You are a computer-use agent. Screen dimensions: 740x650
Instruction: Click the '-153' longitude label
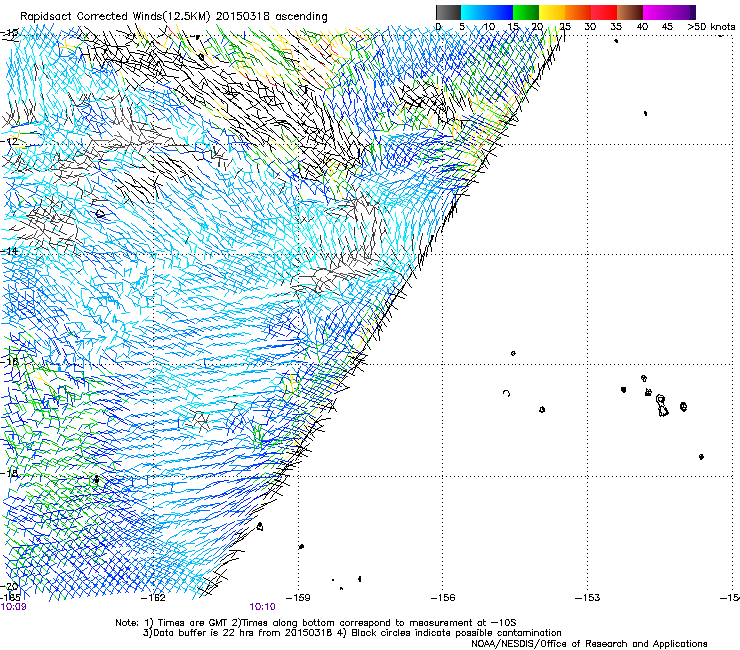tap(588, 598)
